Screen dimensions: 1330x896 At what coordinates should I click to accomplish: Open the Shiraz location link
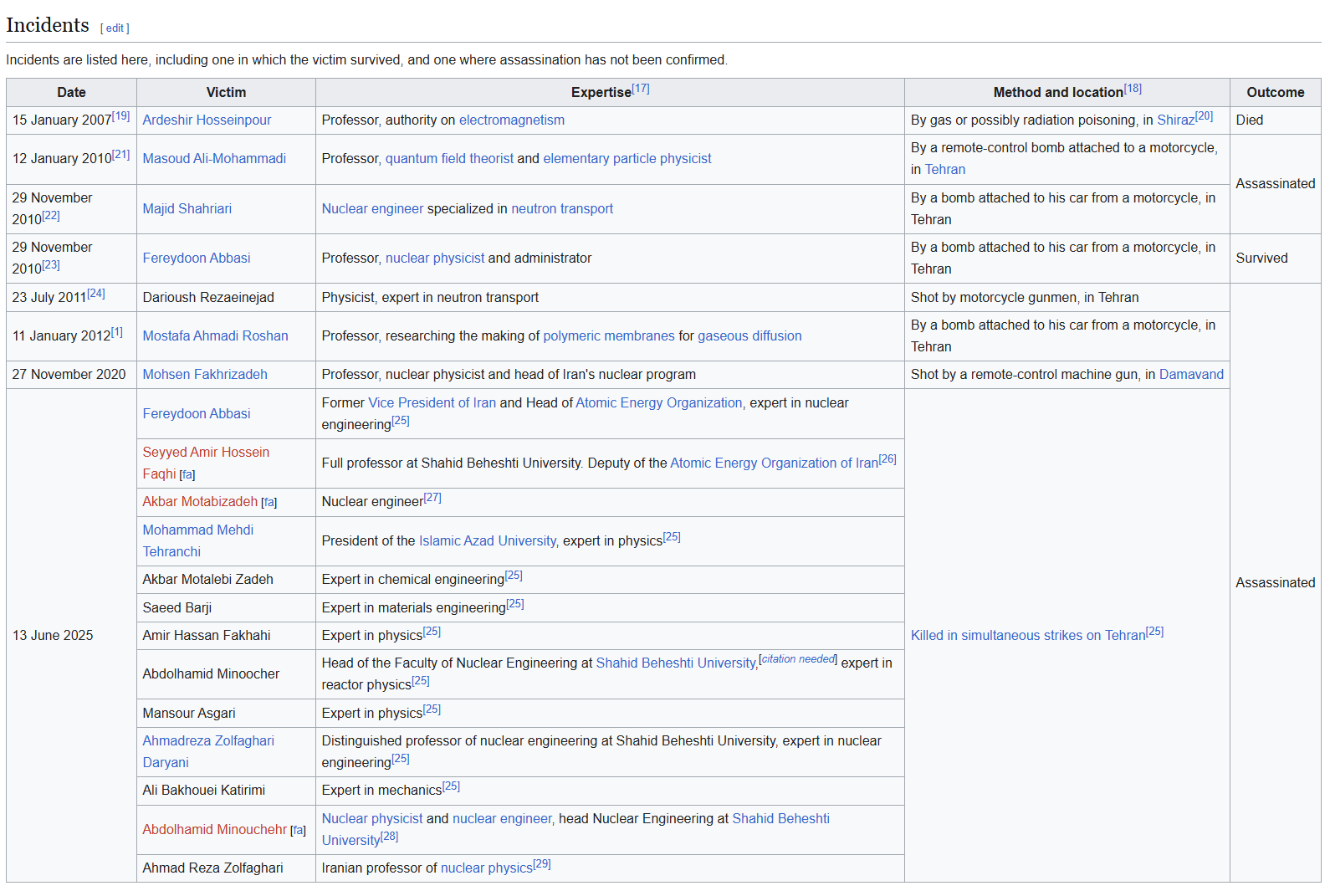click(1175, 120)
